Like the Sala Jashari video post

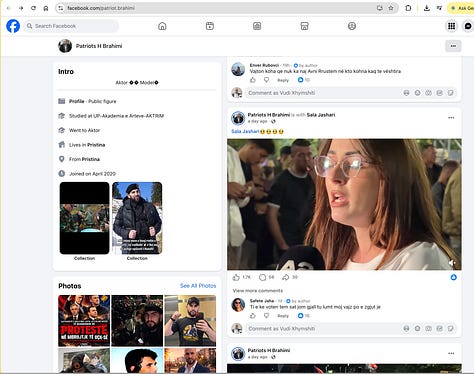point(236,277)
